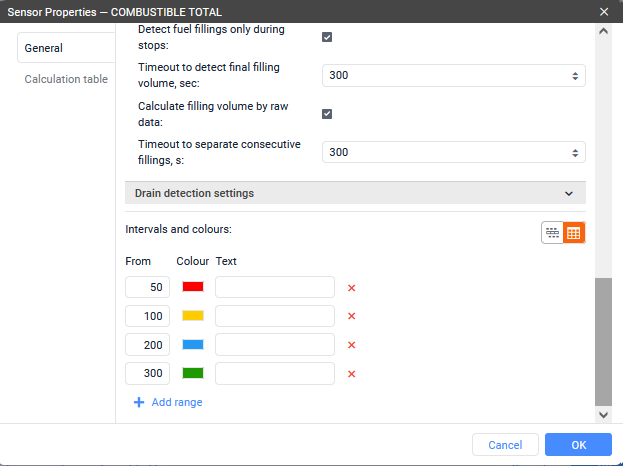Remove the range starting at 300

(x=351, y=374)
